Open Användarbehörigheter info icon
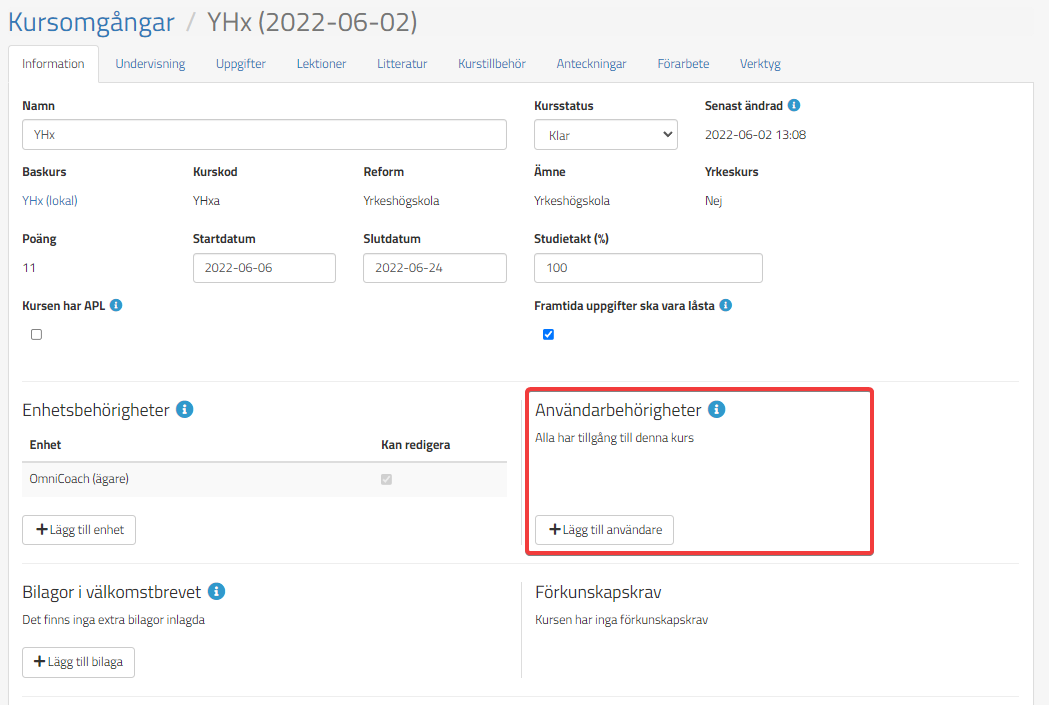This screenshot has width=1049, height=705. [x=716, y=409]
